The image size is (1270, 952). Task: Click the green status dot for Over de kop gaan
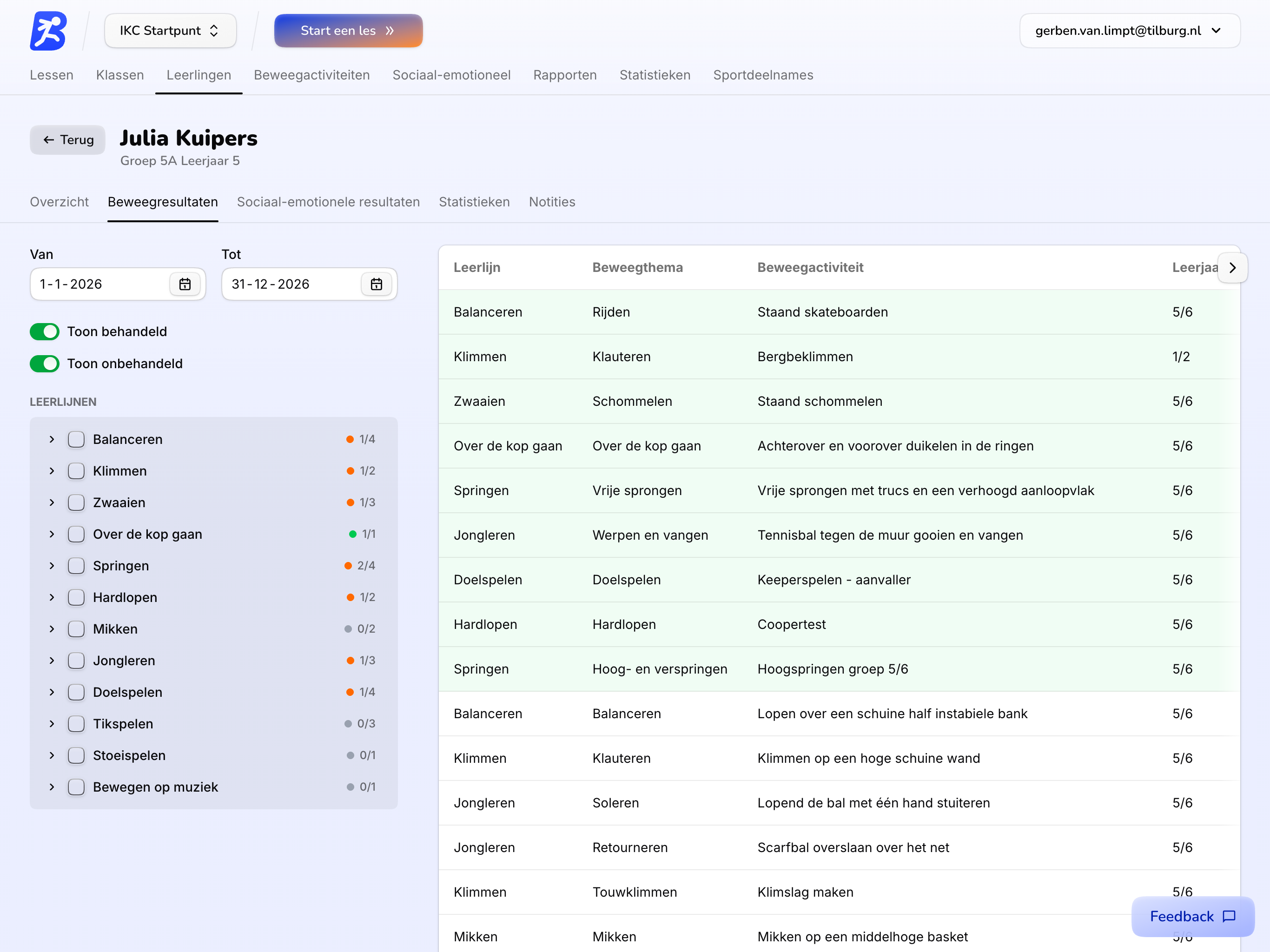(x=352, y=534)
